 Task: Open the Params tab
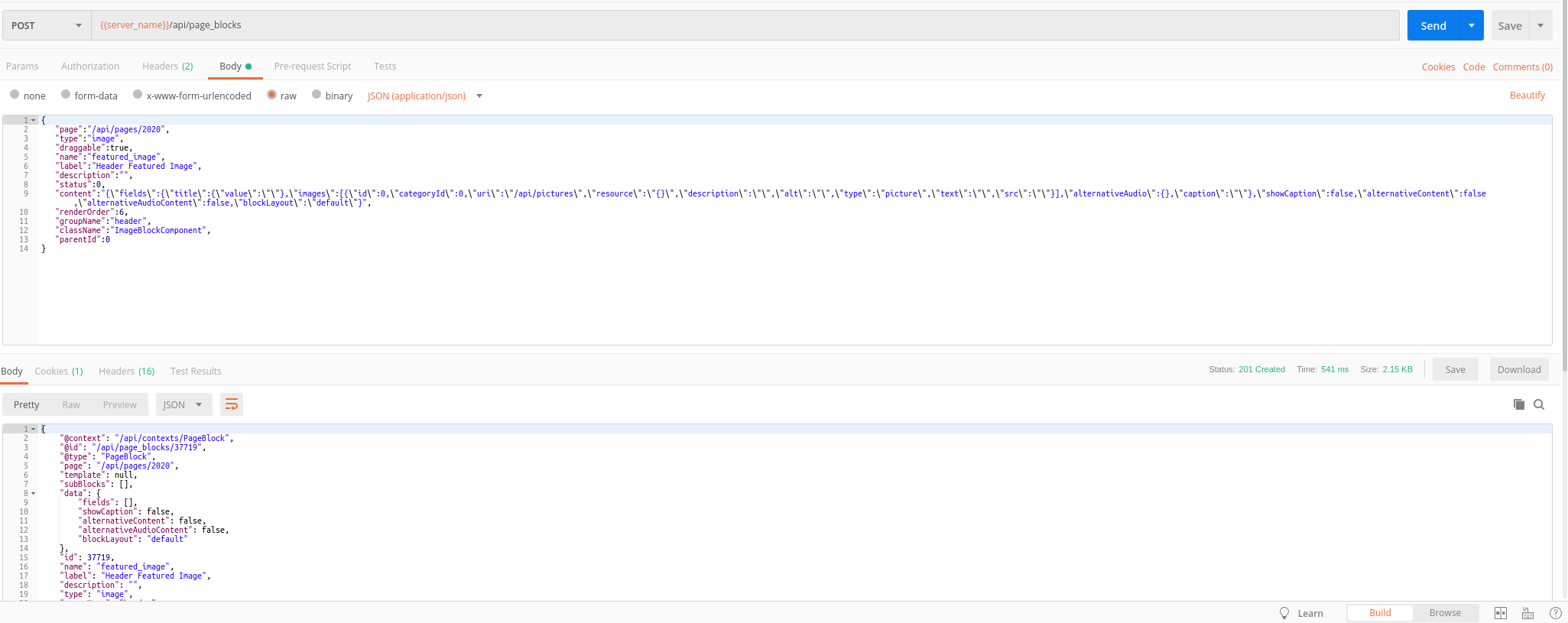22,67
